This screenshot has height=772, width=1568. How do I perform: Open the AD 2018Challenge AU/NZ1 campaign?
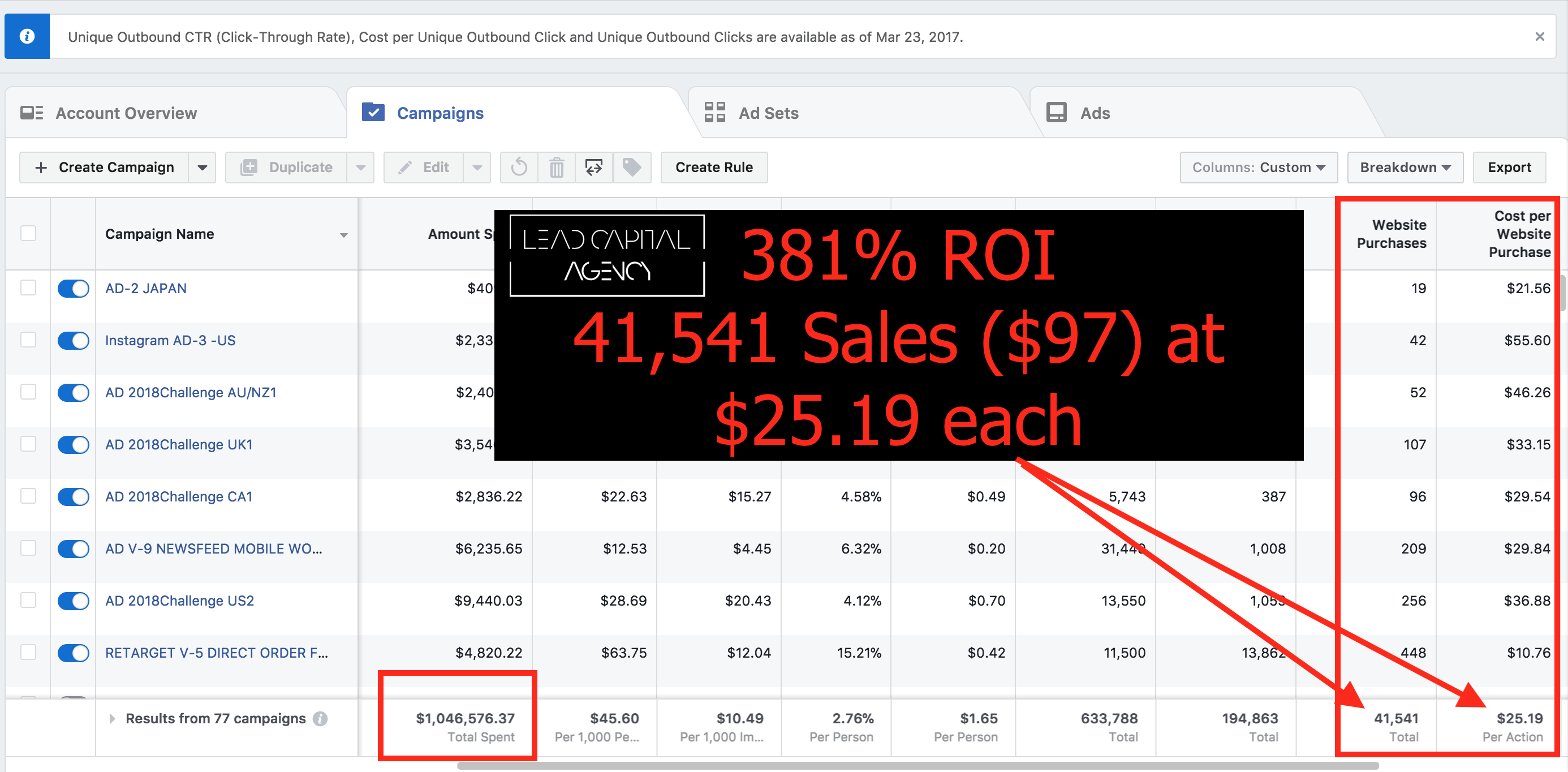pyautogui.click(x=191, y=393)
